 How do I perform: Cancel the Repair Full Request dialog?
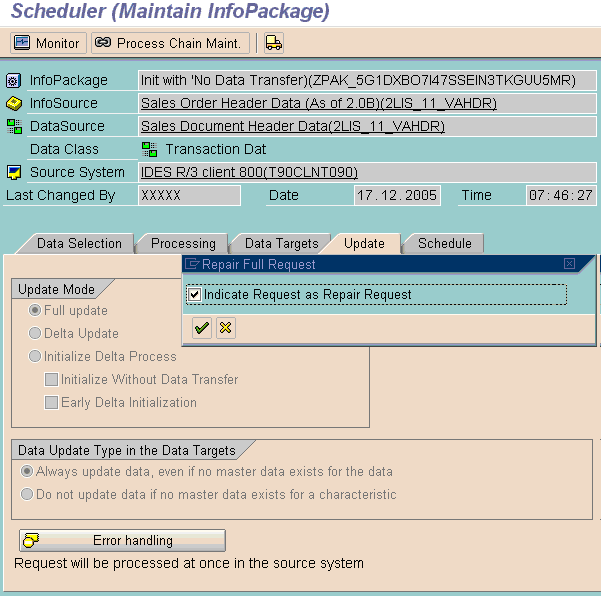(x=226, y=328)
